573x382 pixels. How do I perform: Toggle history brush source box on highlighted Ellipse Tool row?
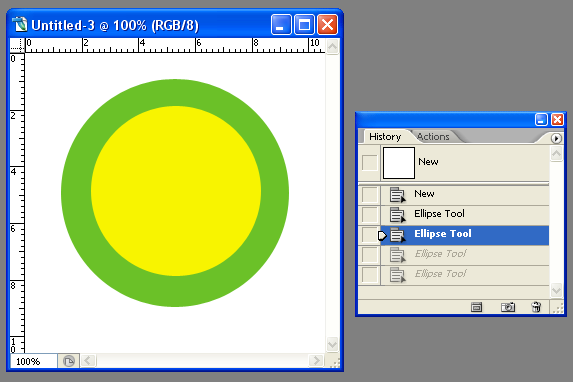(369, 235)
